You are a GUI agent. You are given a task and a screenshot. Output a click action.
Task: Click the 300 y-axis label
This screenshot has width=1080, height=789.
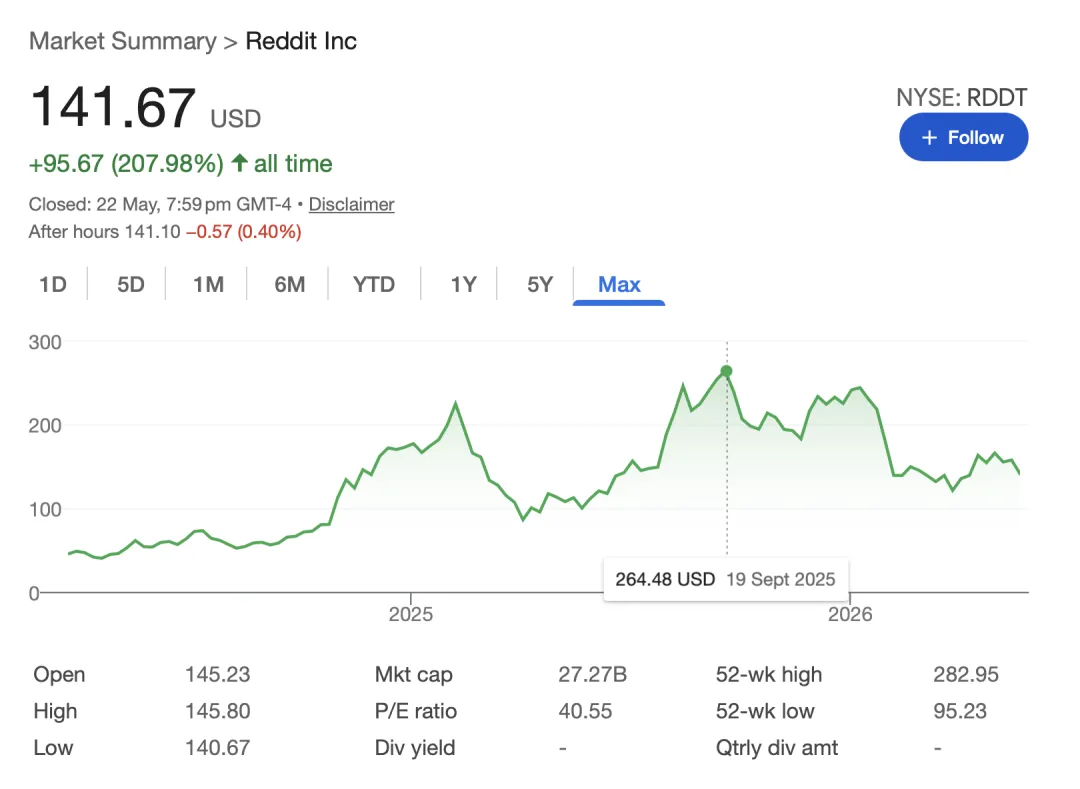pos(45,342)
